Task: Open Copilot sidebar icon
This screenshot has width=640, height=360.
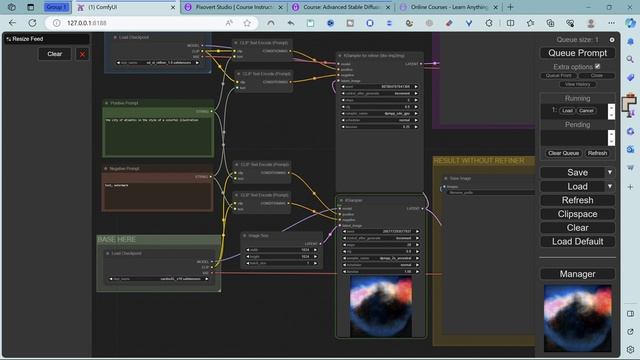Action: [631, 23]
